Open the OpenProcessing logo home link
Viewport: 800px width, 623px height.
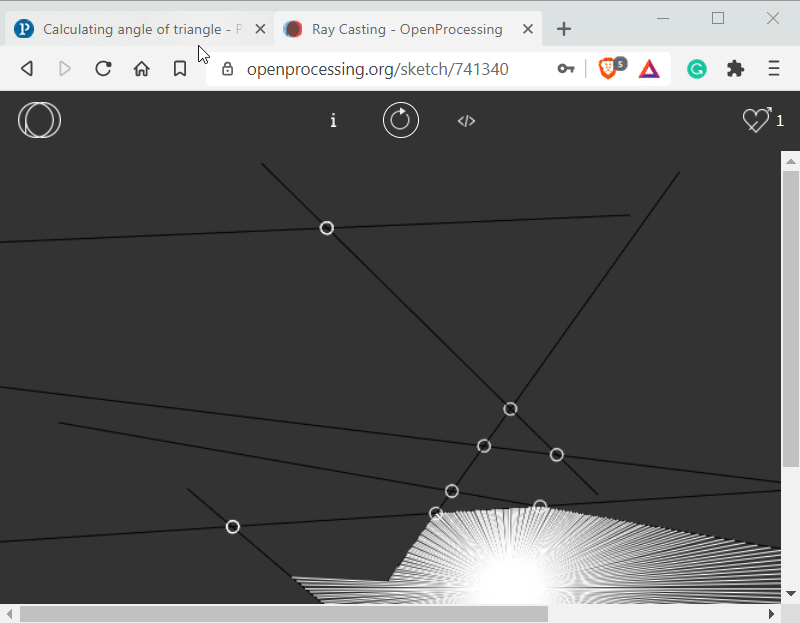[39, 120]
